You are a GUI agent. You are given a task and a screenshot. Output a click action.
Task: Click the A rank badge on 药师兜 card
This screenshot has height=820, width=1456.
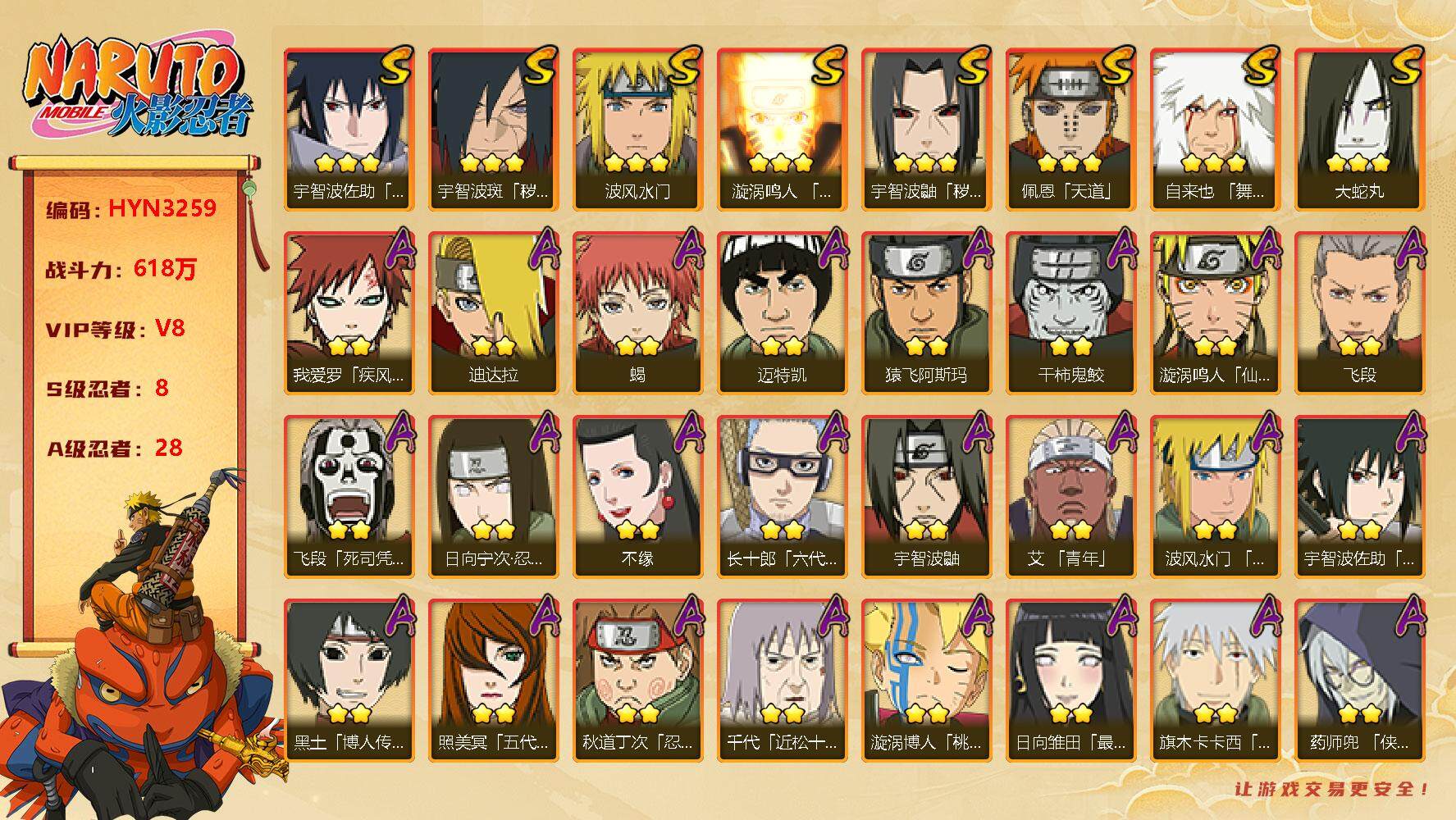(1404, 617)
